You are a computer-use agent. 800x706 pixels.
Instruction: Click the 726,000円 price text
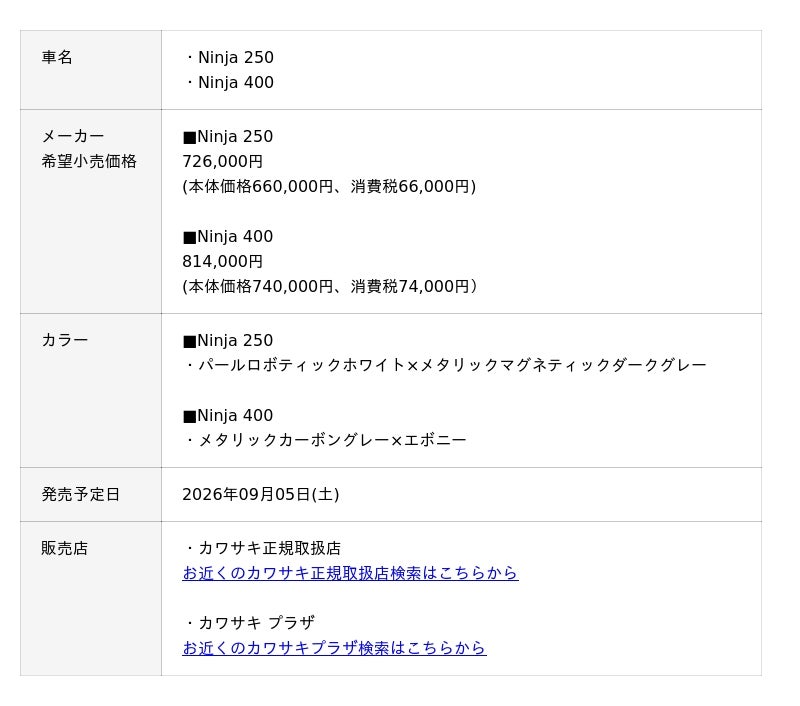click(222, 161)
